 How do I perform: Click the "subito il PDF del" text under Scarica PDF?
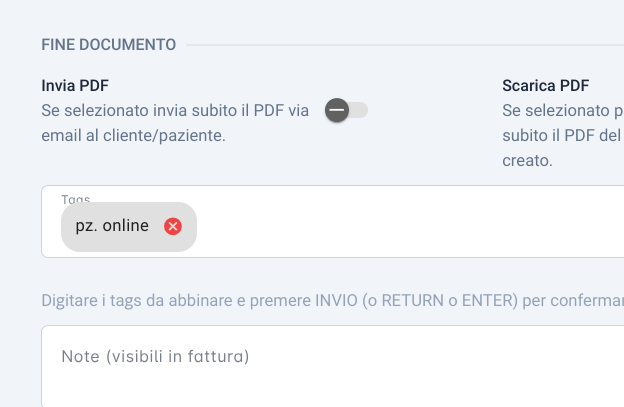click(x=562, y=136)
